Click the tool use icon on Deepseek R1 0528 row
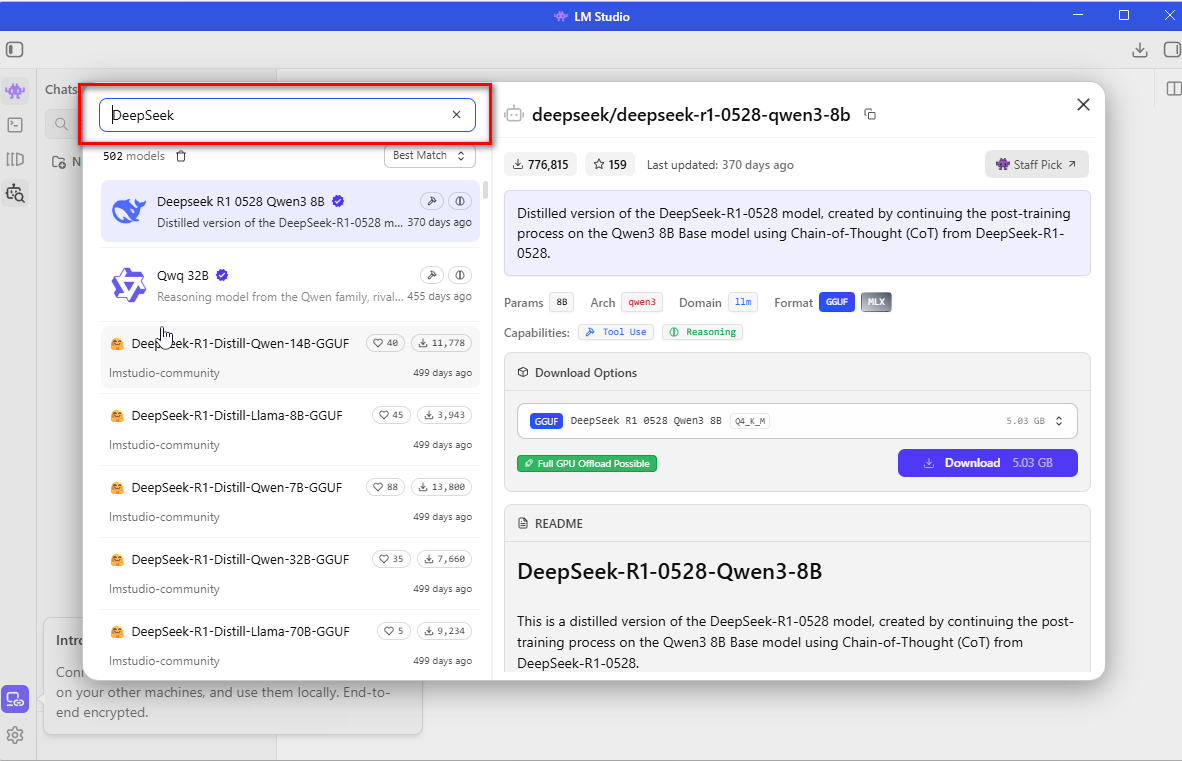The width and height of the screenshot is (1182, 761). pyautogui.click(x=432, y=201)
